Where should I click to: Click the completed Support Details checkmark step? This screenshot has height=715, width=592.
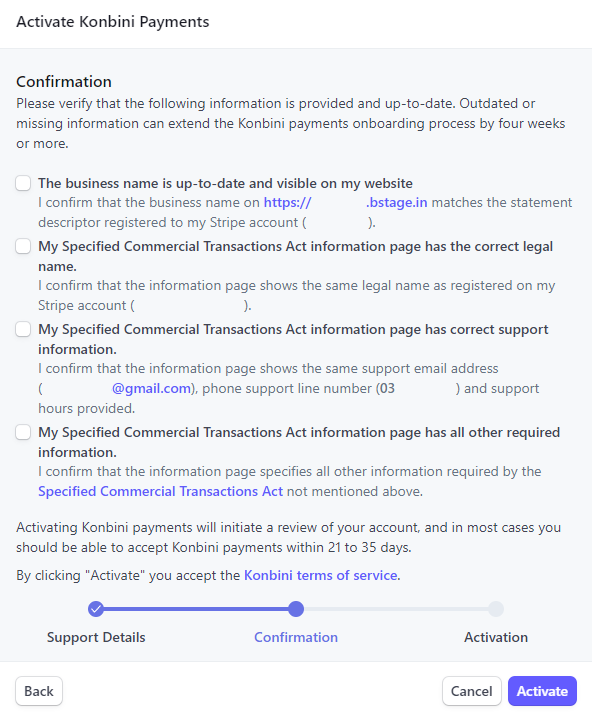pyautogui.click(x=96, y=609)
